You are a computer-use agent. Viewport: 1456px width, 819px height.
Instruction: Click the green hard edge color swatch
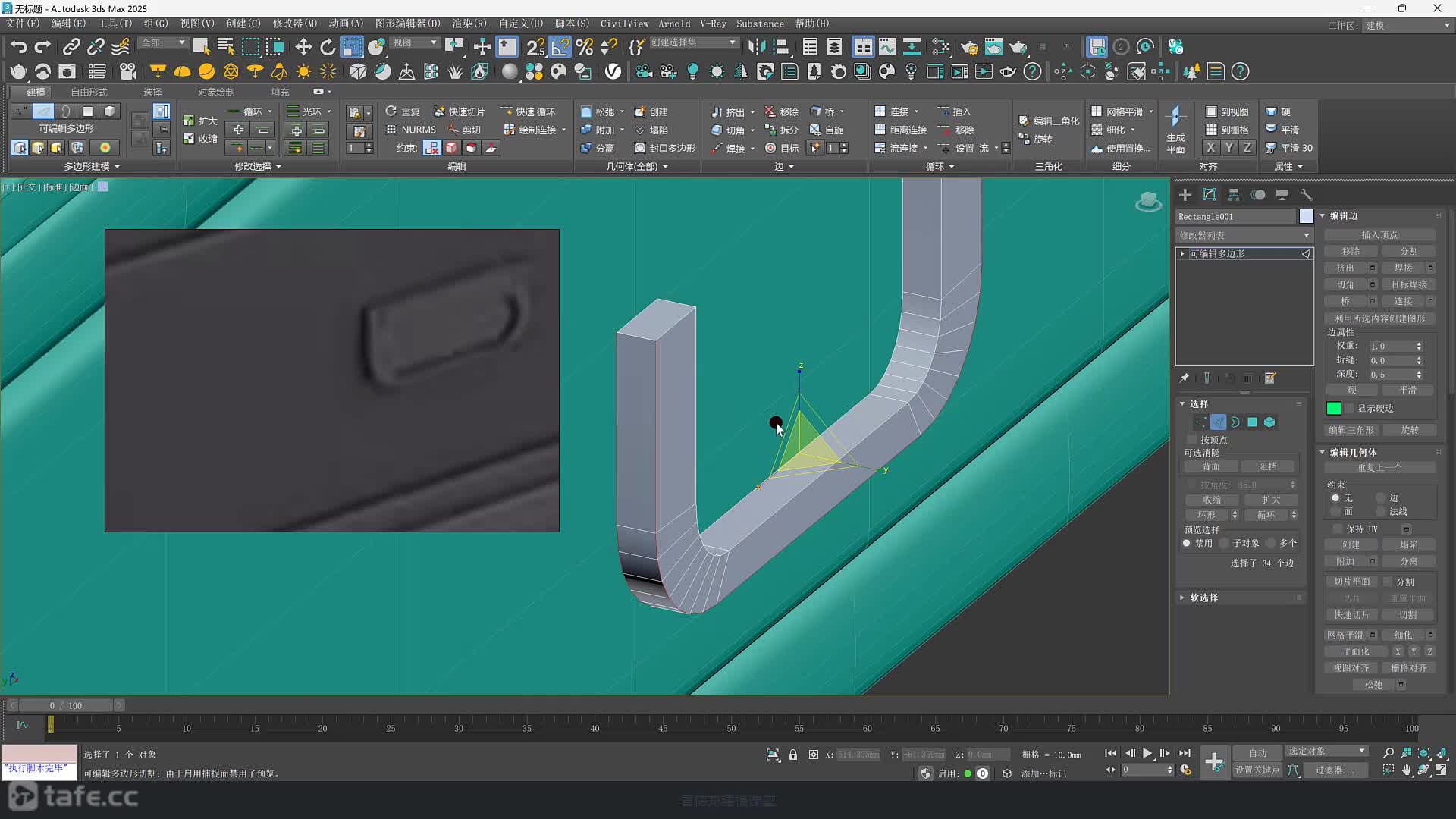point(1333,409)
